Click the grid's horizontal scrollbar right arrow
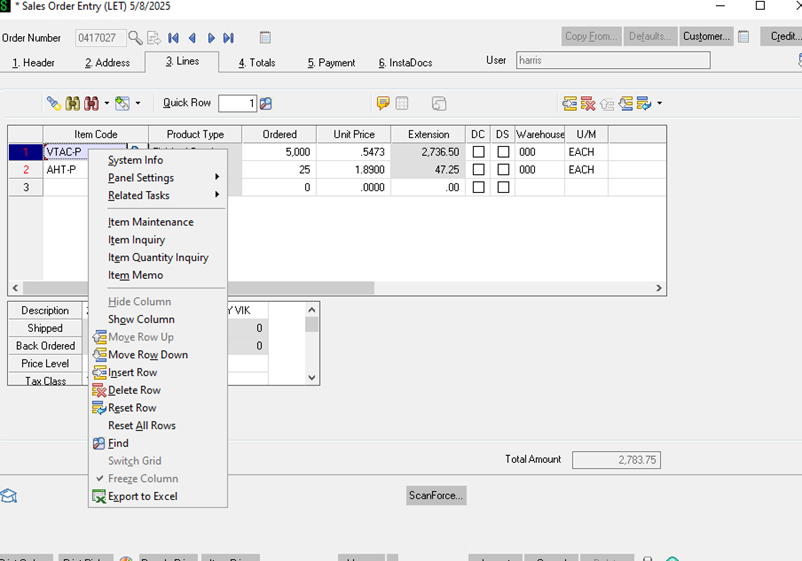Image resolution: width=802 pixels, height=561 pixels. tap(659, 288)
